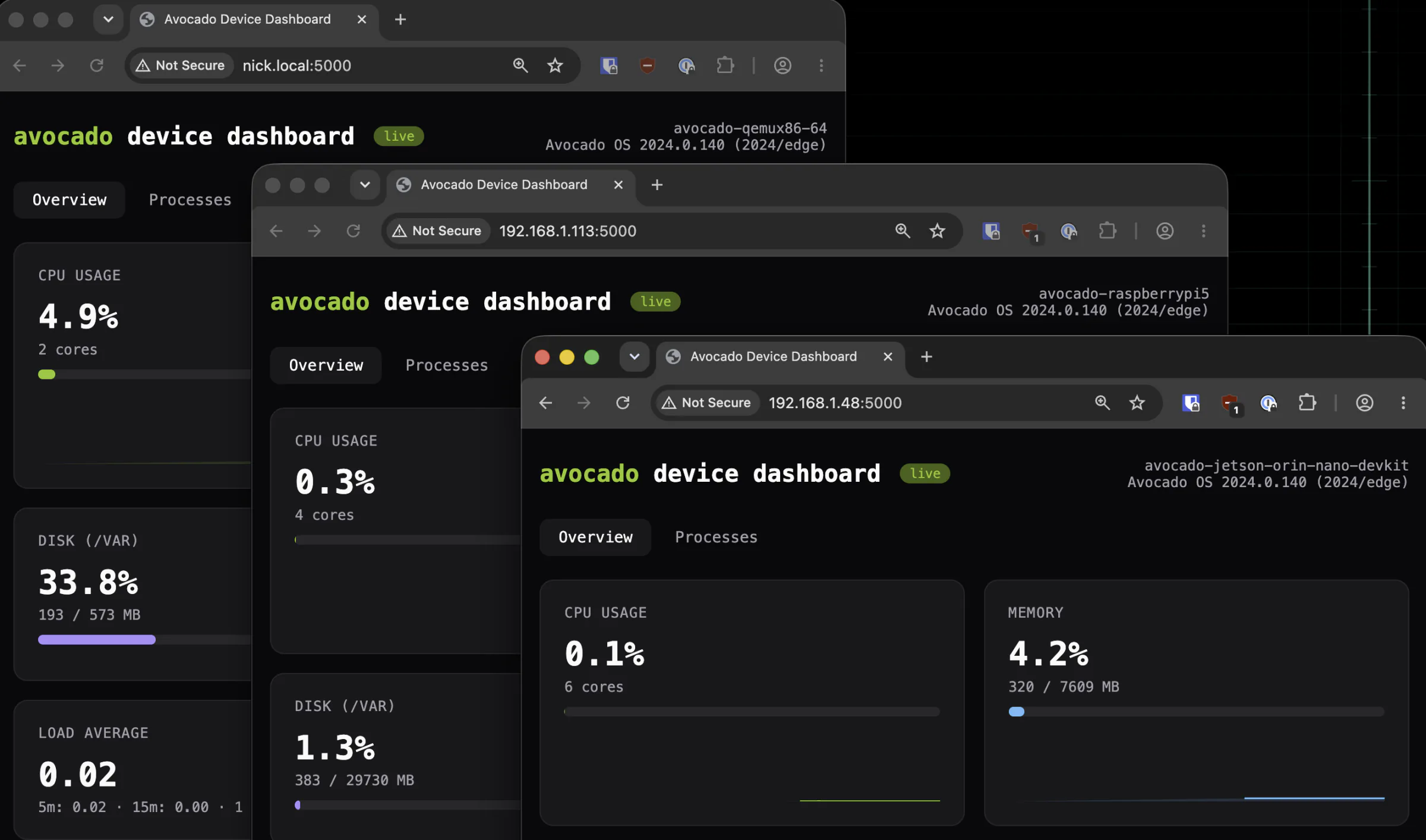Screen dimensions: 1426x840
Task: Click Not Secure chip in the 192.168.1.48 window
Action: (x=707, y=403)
